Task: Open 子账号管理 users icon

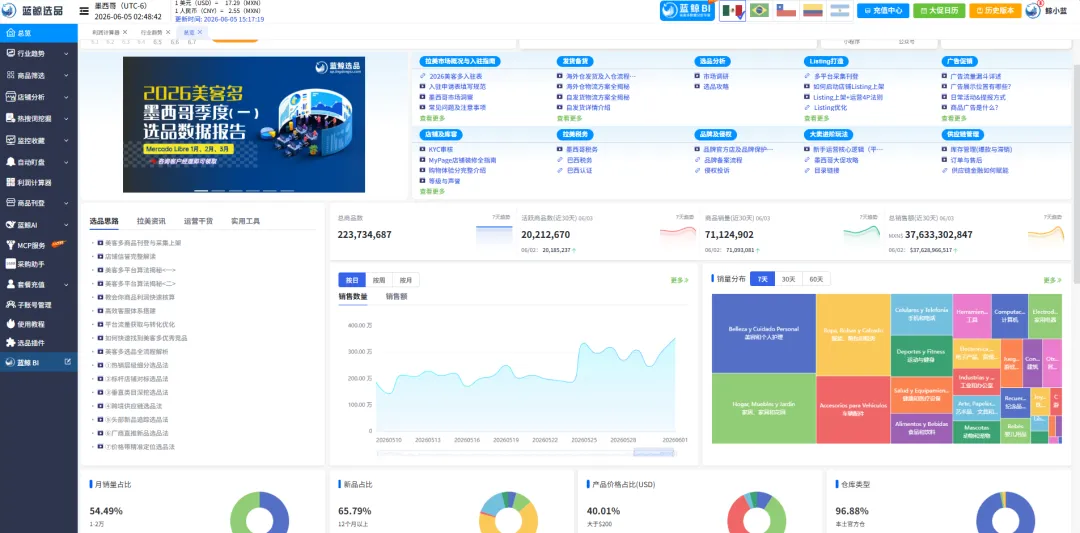Action: click(10, 304)
